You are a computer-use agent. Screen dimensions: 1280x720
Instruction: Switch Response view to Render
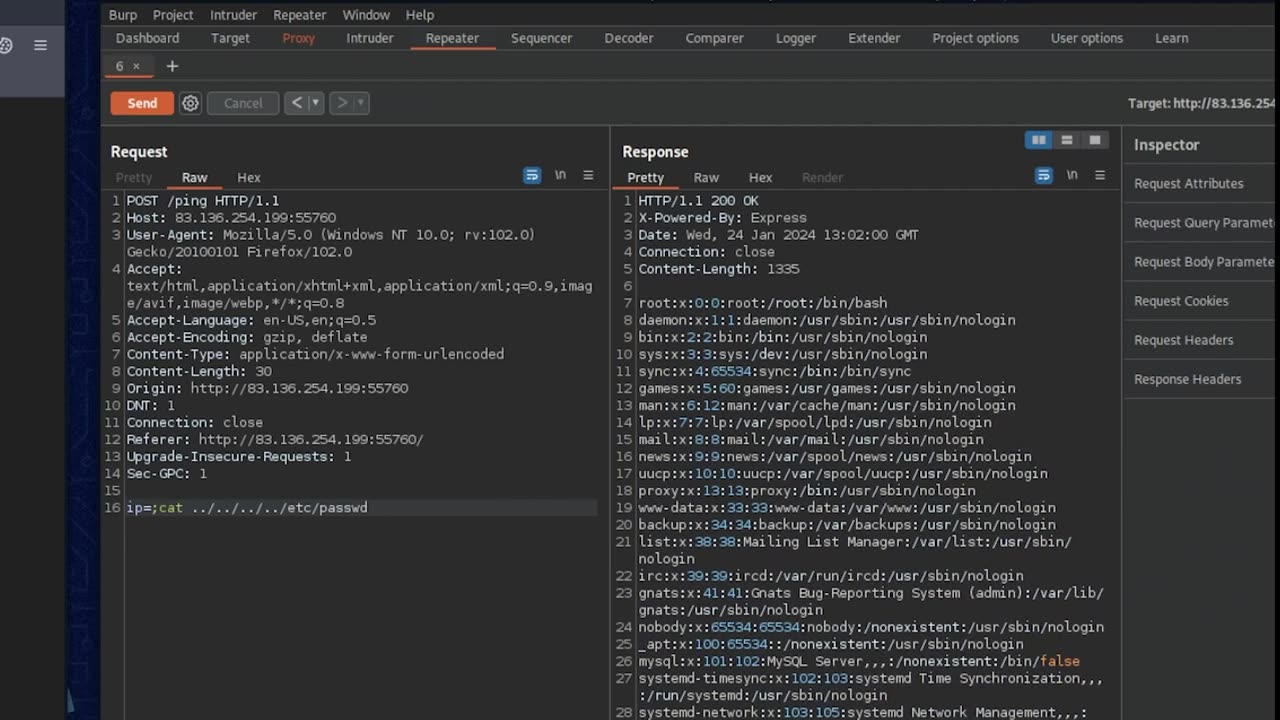pos(822,177)
